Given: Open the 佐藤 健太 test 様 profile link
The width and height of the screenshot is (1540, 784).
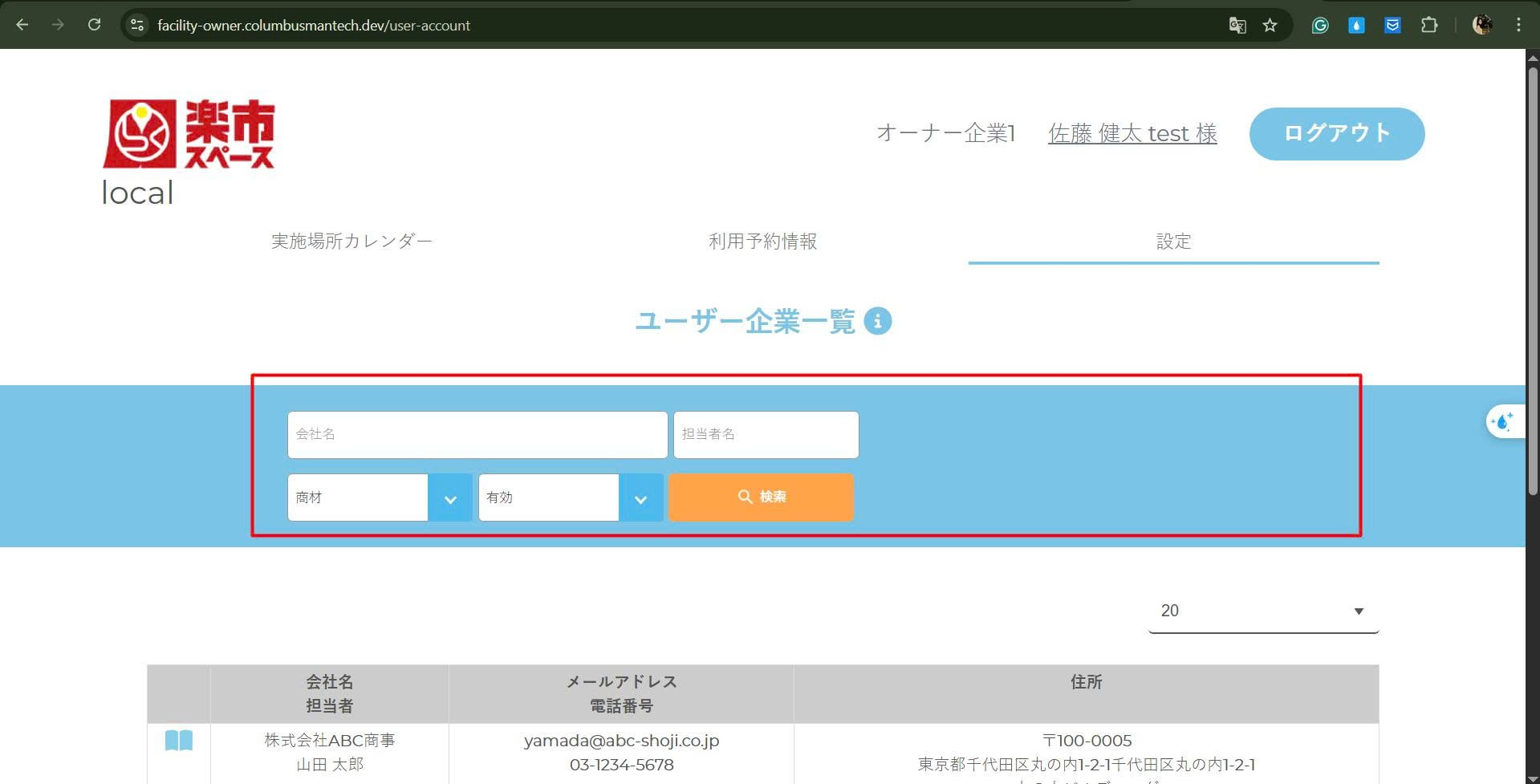Looking at the screenshot, I should pos(1132,133).
